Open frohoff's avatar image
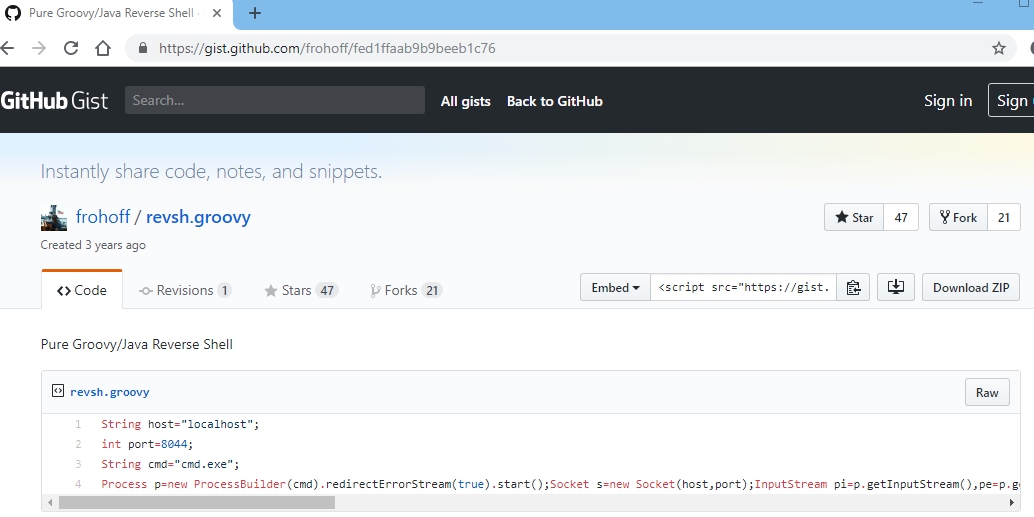This screenshot has width=1034, height=517. (x=53, y=218)
